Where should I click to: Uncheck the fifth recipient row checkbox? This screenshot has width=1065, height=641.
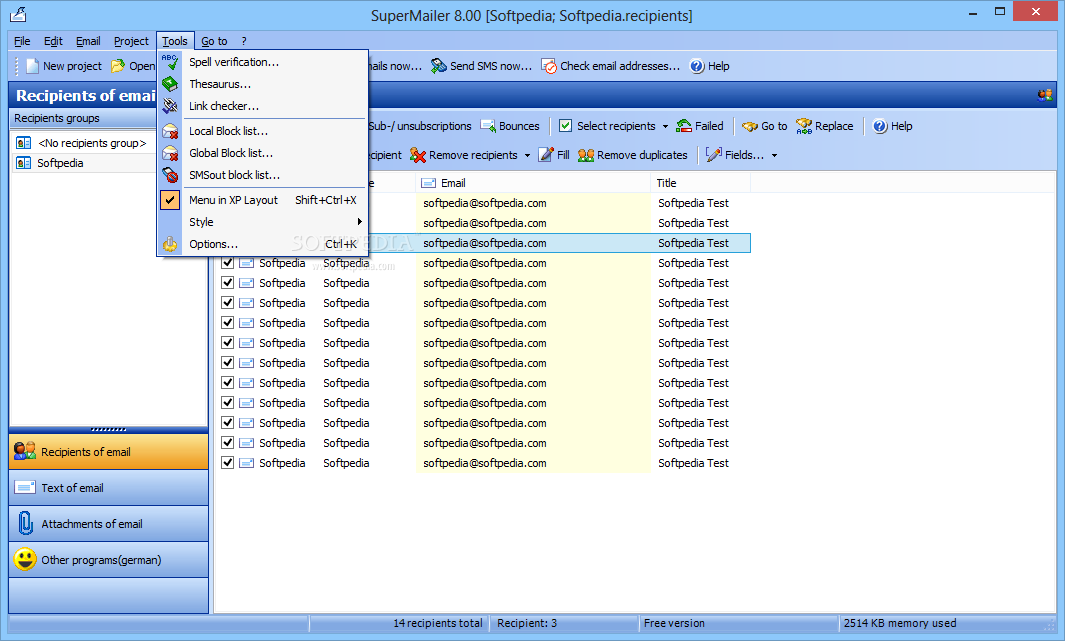(228, 282)
